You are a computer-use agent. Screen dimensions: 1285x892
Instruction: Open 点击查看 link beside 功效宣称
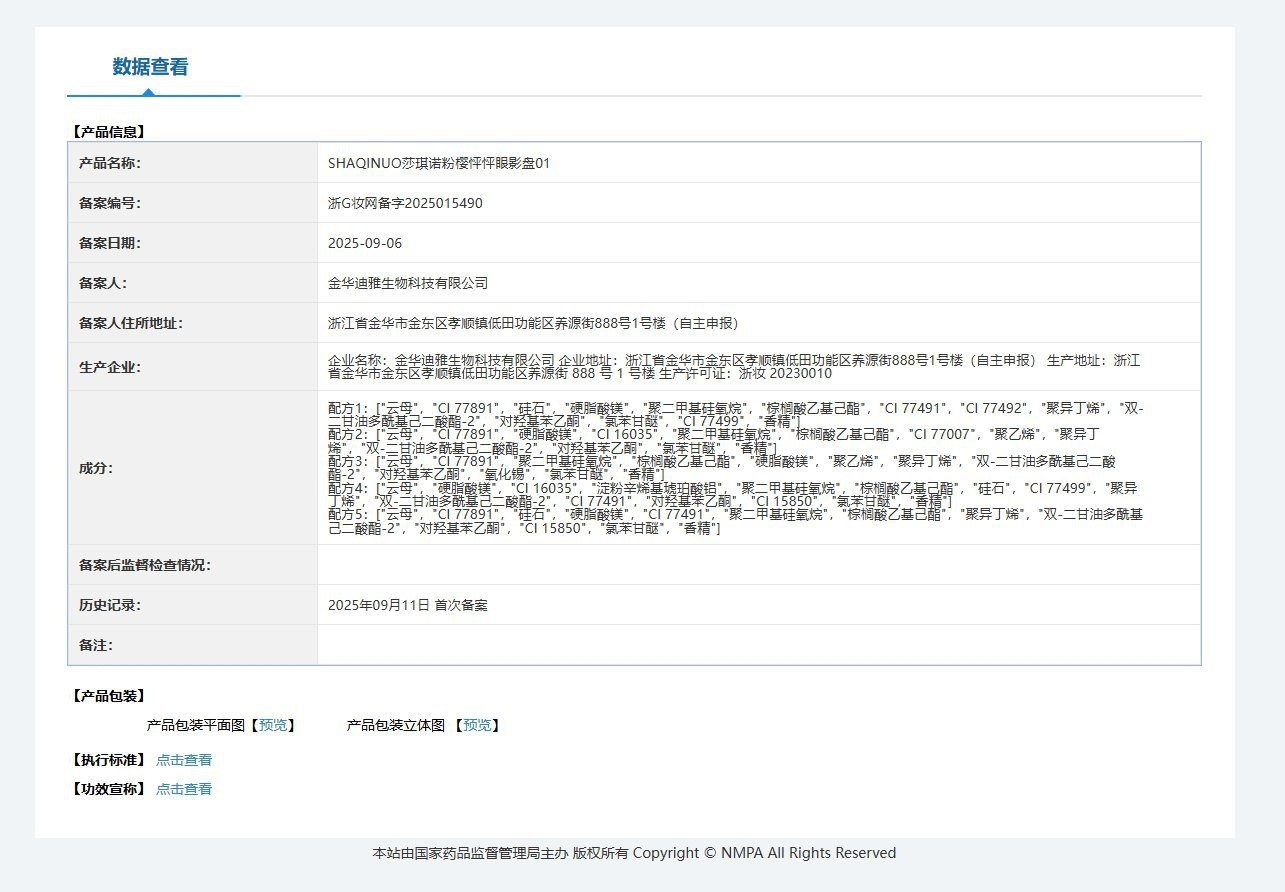pyautogui.click(x=184, y=789)
